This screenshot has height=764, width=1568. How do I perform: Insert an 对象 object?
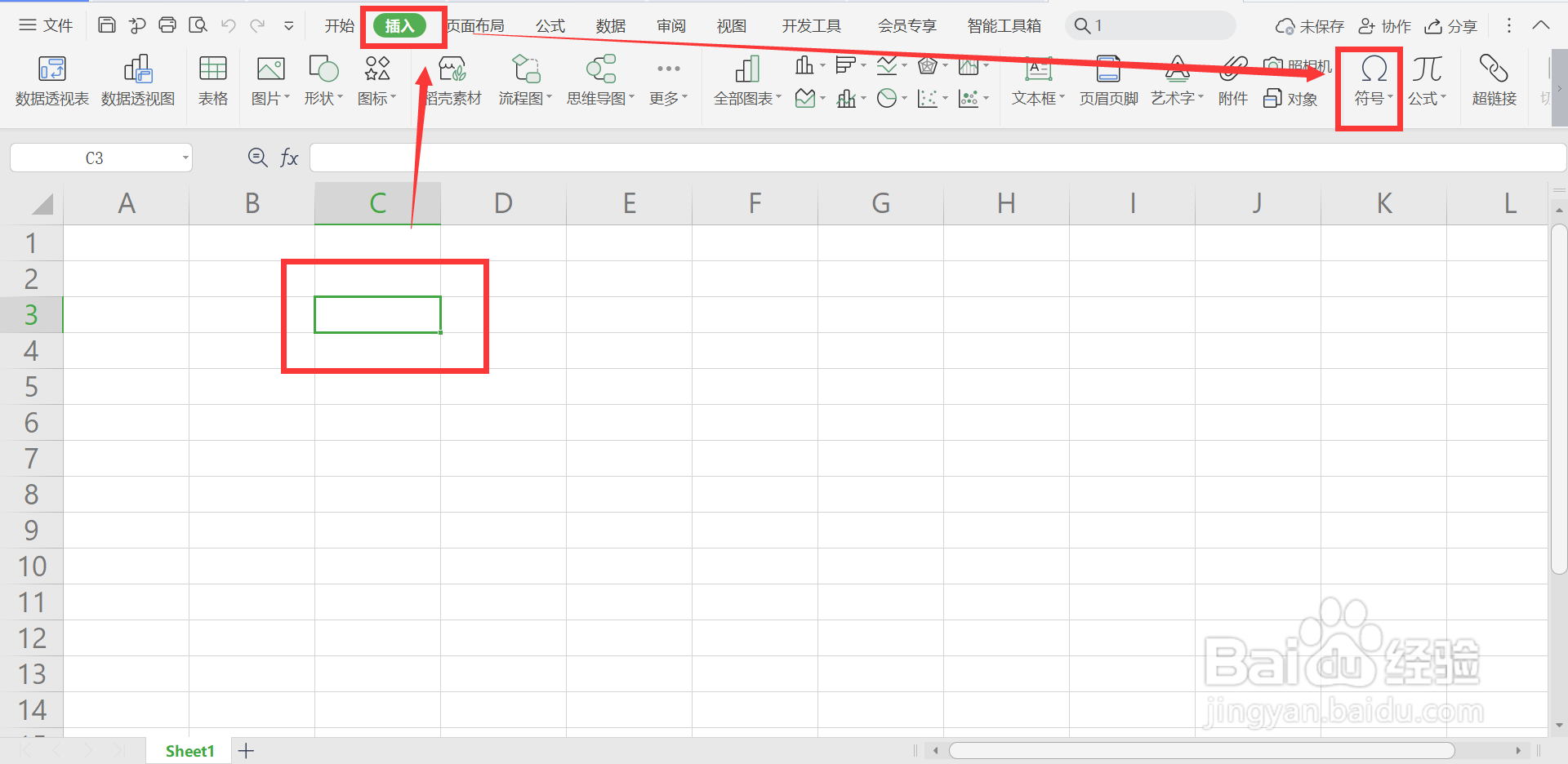point(1290,99)
